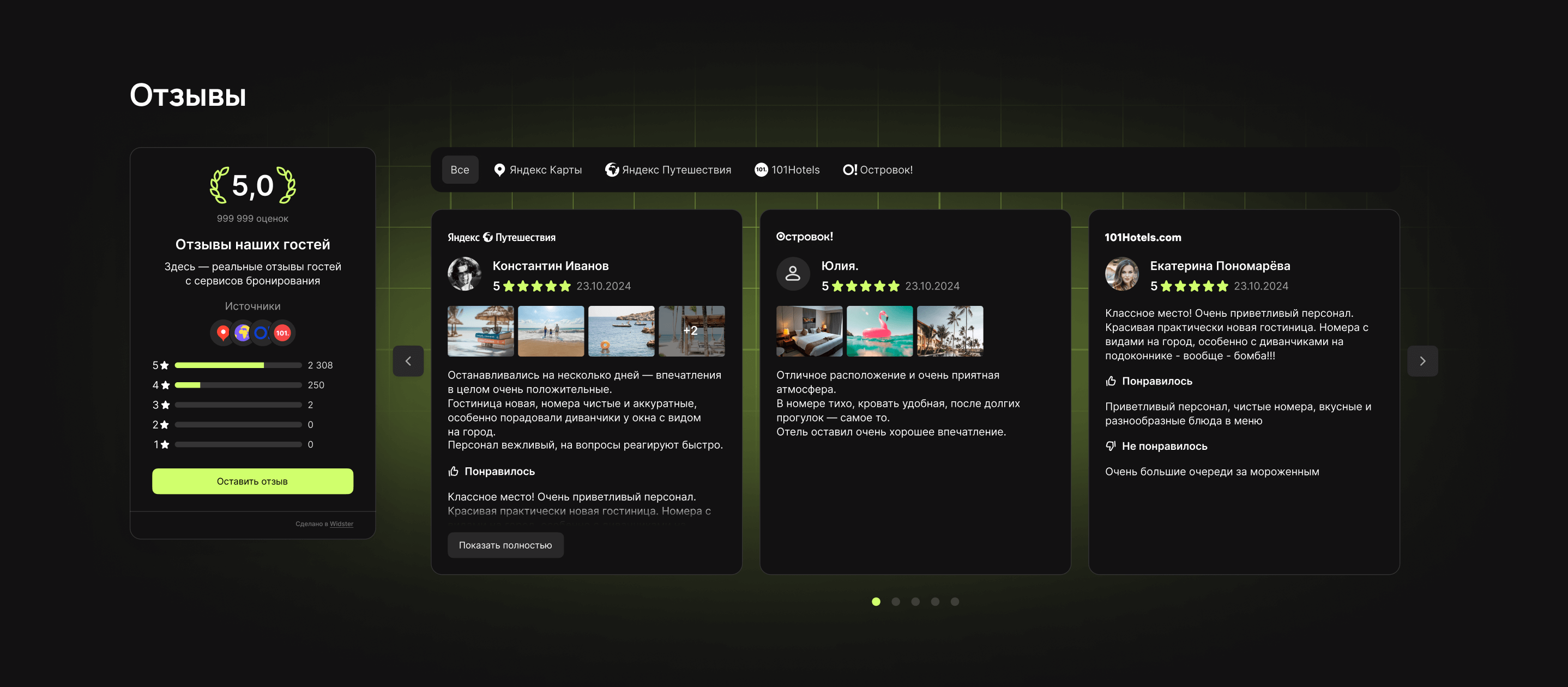Go to the second carousel page dot
The width and height of the screenshot is (1568, 687).
click(x=895, y=602)
